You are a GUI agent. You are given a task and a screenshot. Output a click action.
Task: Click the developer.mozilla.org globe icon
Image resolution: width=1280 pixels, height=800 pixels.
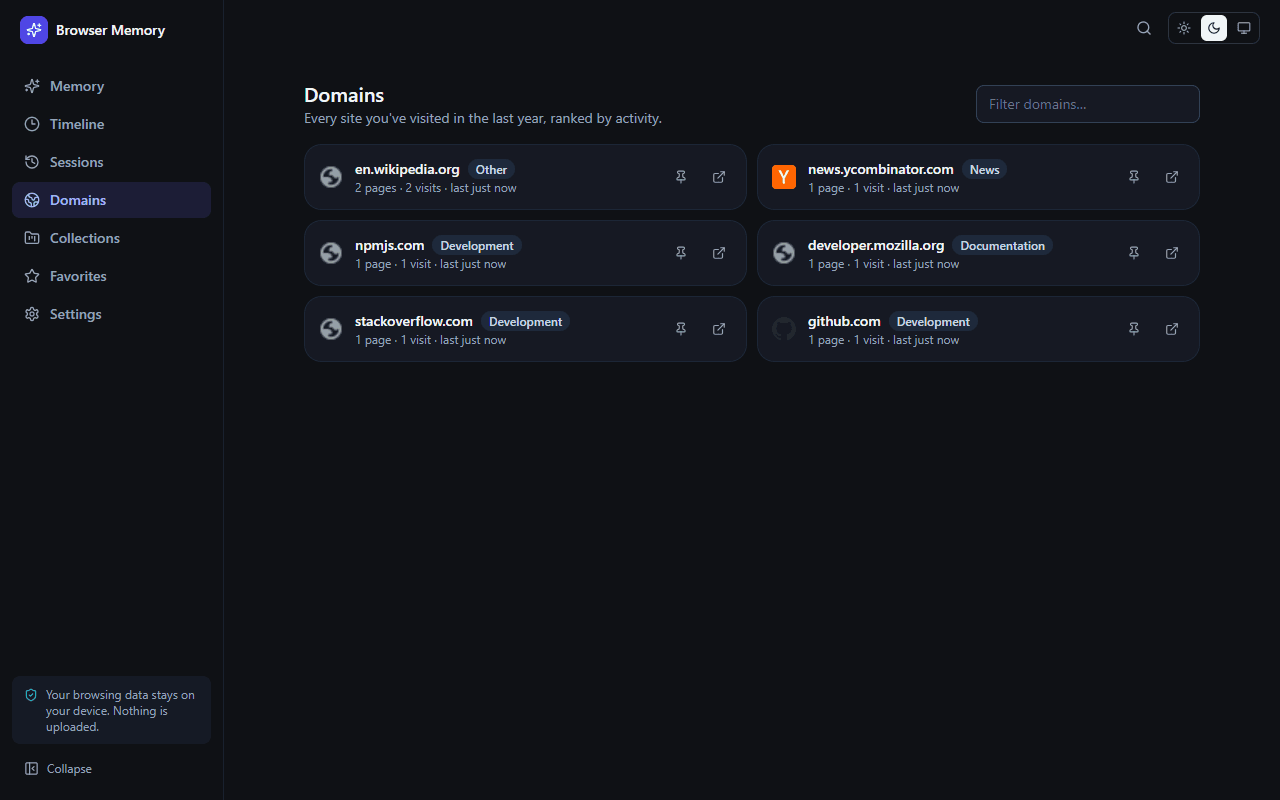coord(784,253)
